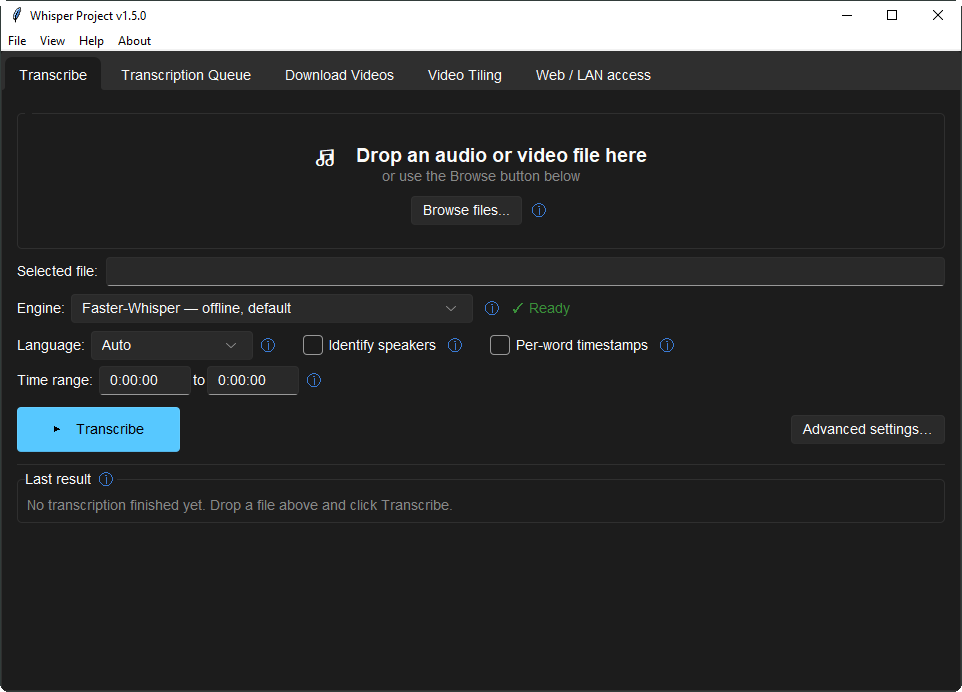Screen dimensions: 962x692
Task: Click the Time range start field
Action: tap(145, 380)
